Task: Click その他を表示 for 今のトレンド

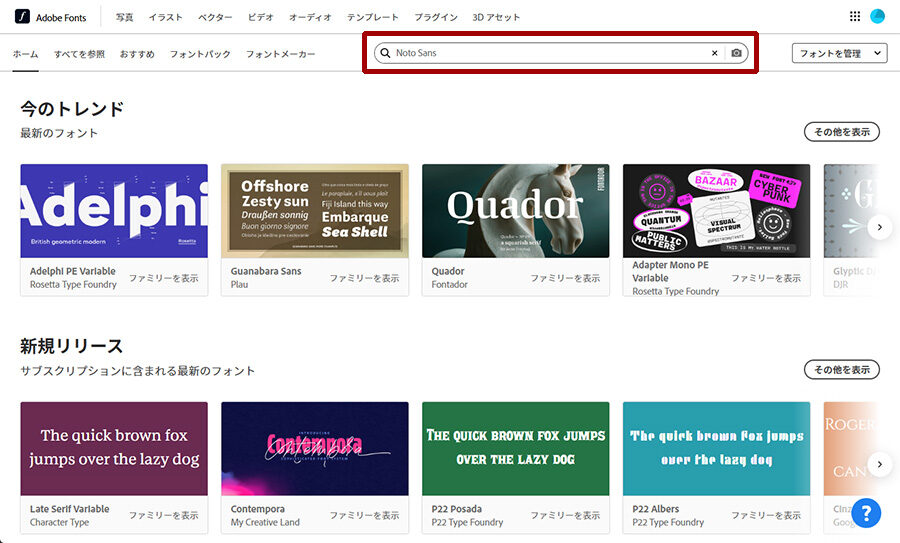Action: (x=841, y=132)
